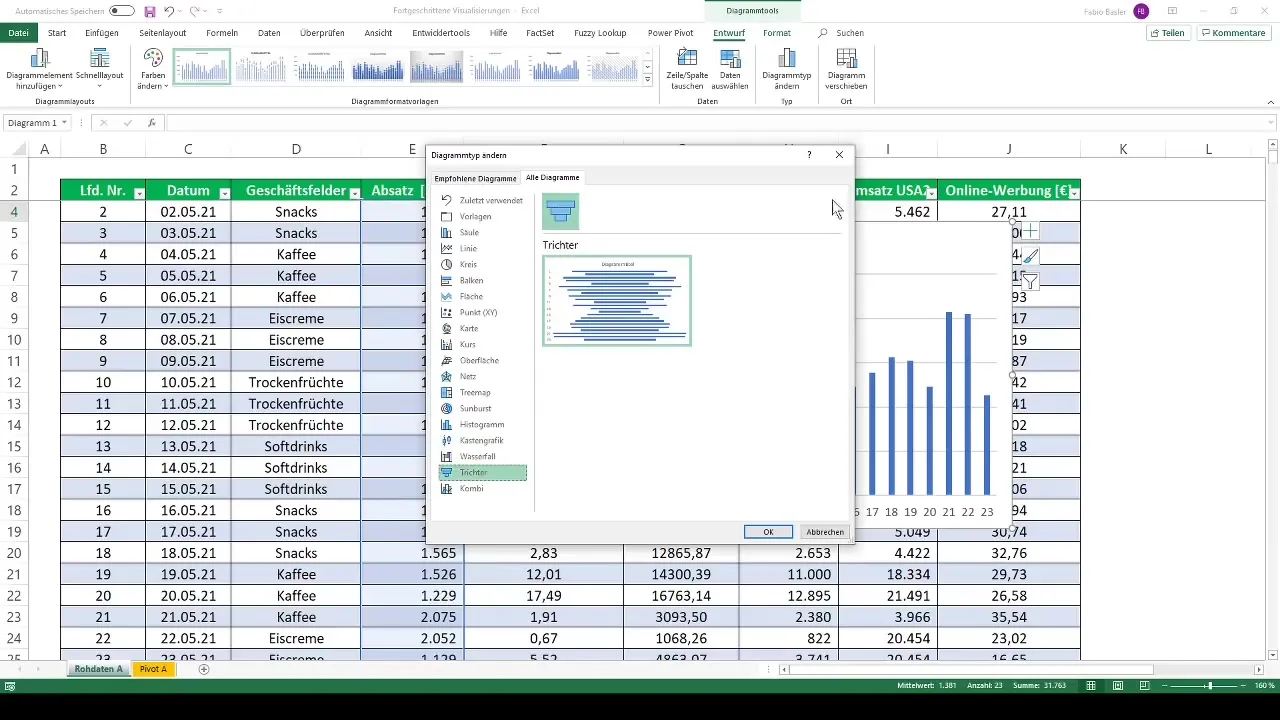Expand the chart styles gallery More arrow

[x=648, y=79]
